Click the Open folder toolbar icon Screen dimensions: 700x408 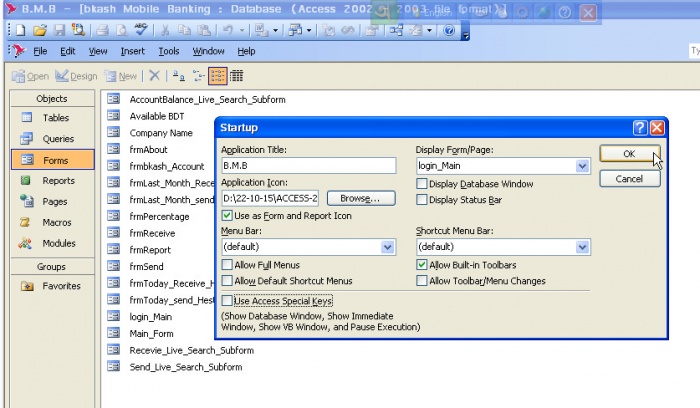[x=40, y=30]
